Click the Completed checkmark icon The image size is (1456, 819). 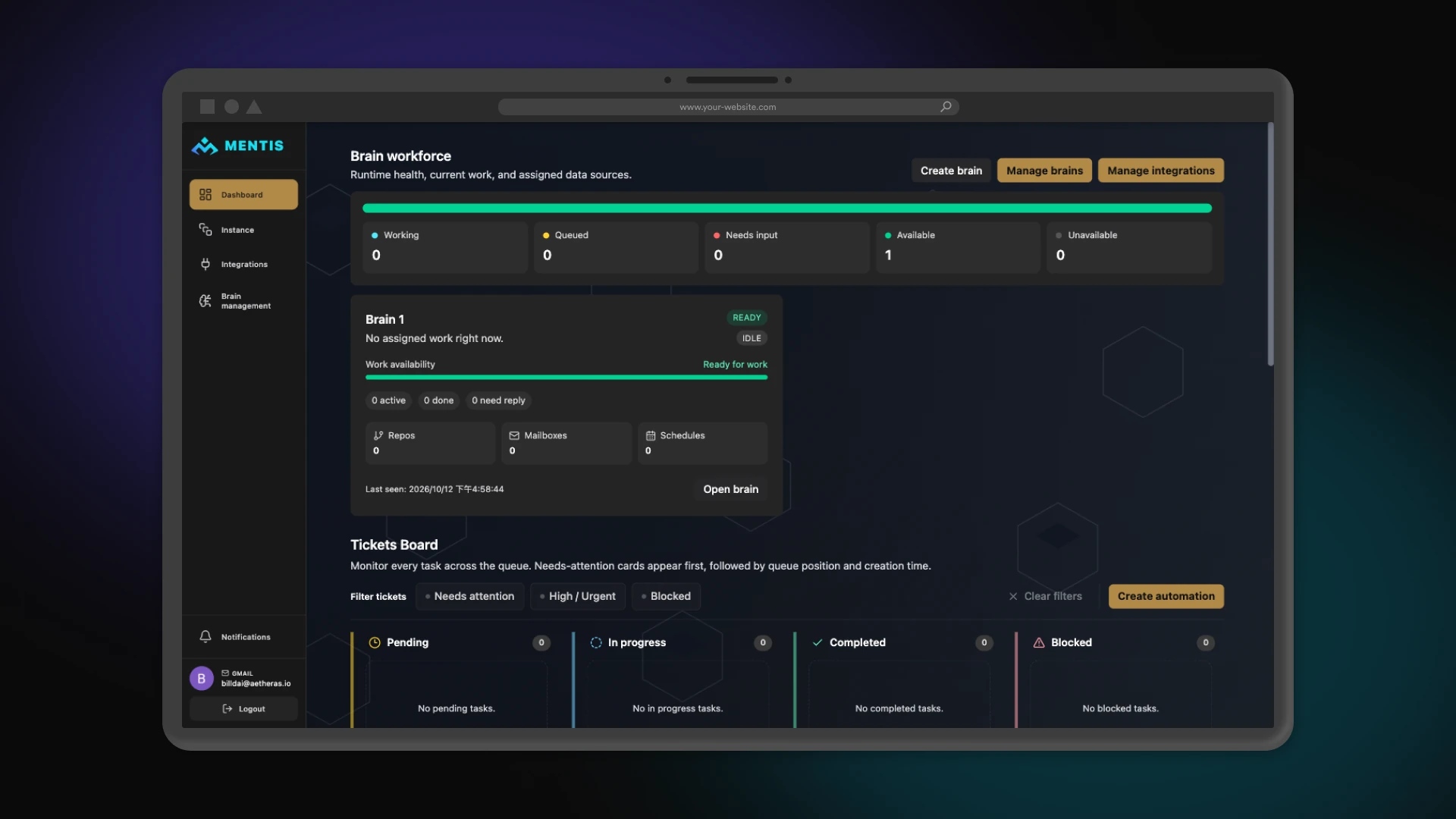pos(817,642)
